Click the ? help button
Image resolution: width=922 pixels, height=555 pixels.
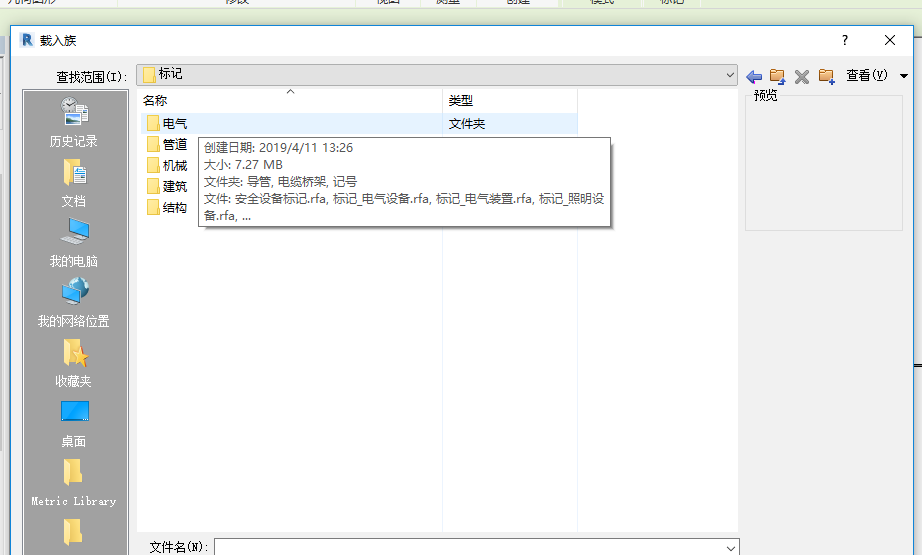tap(845, 40)
